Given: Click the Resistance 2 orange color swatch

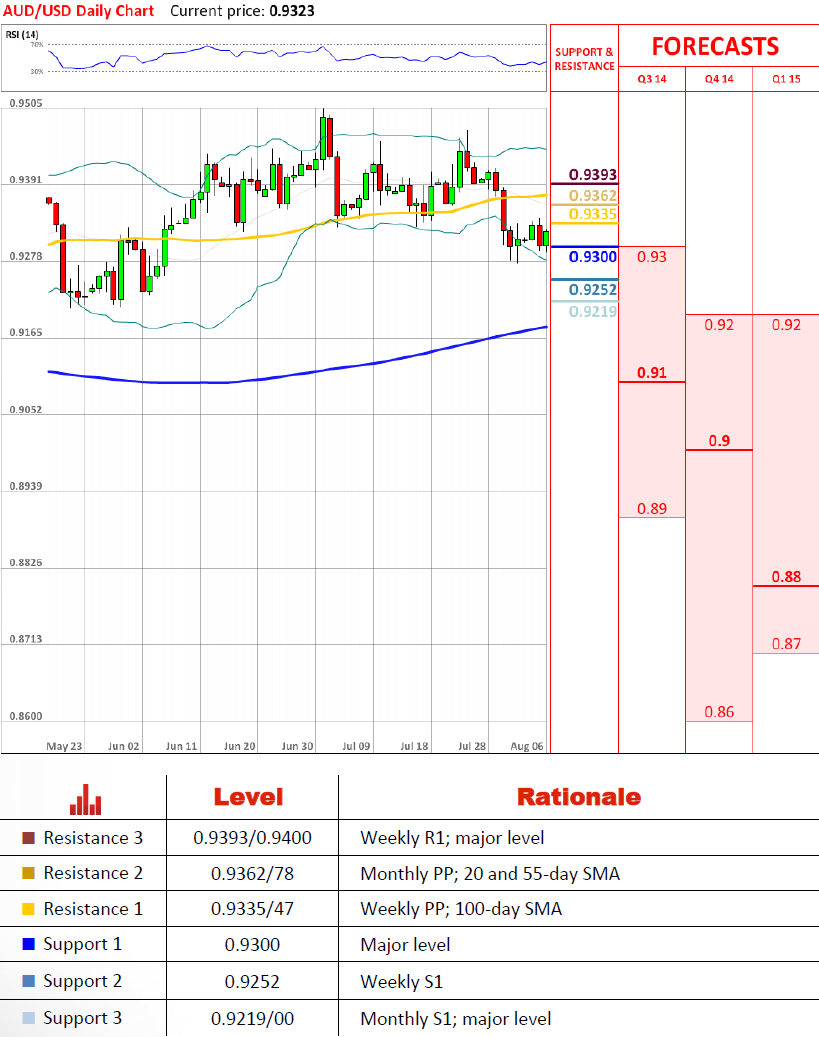Looking at the screenshot, I should [x=28, y=873].
